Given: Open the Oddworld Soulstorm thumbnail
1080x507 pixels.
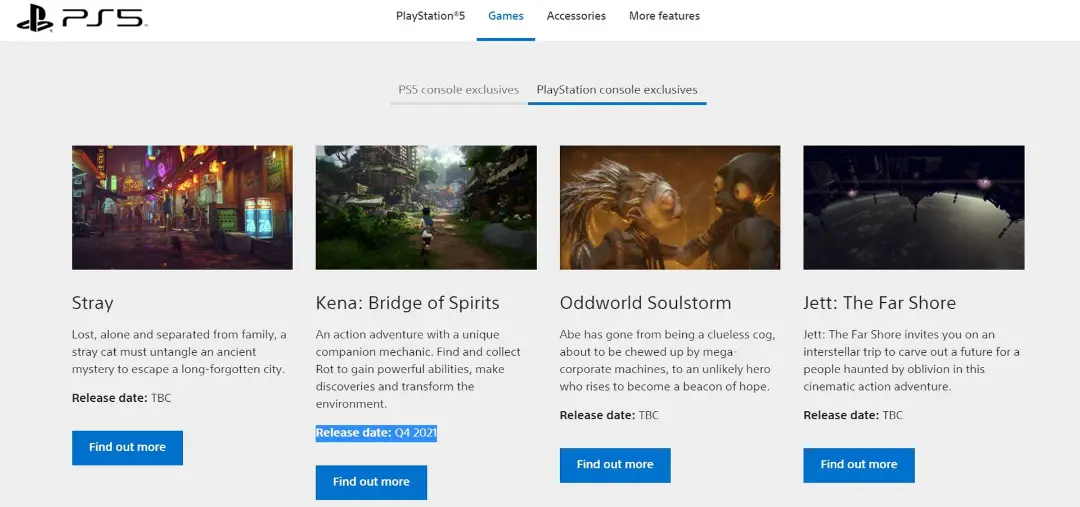Looking at the screenshot, I should pos(670,207).
